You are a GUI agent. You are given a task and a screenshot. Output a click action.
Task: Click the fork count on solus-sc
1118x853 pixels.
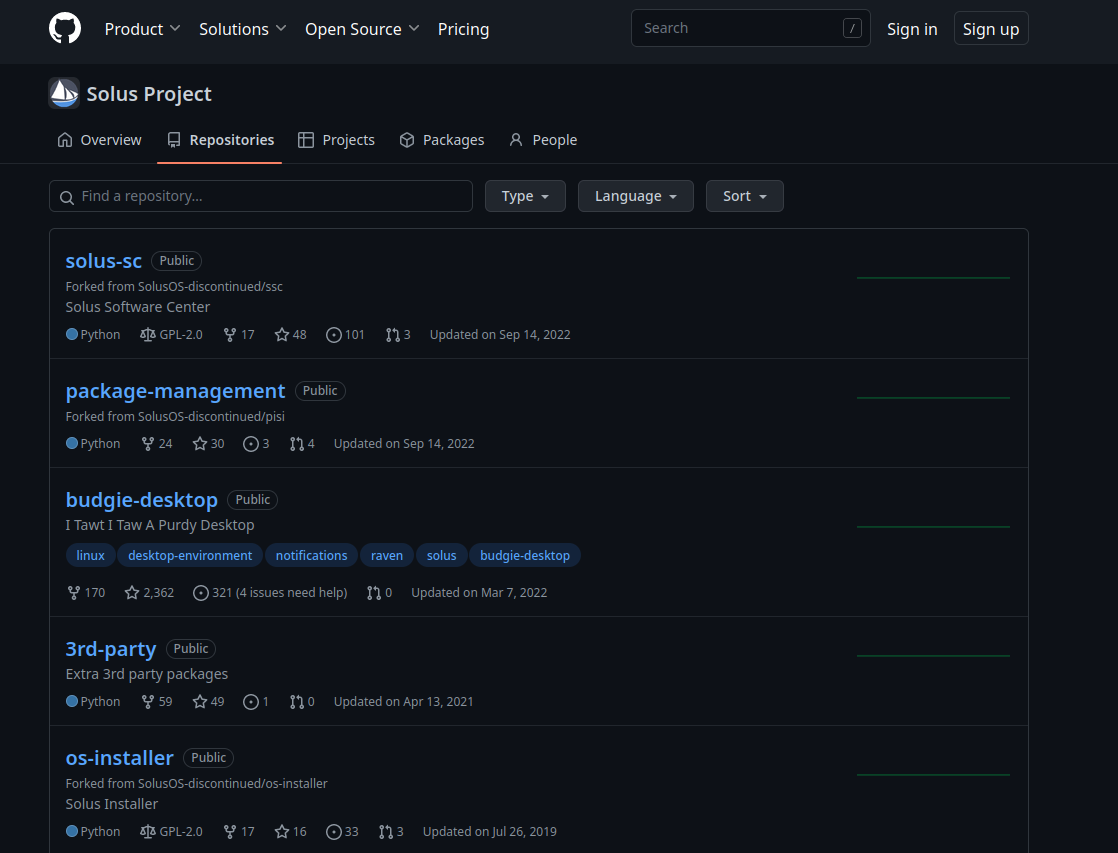click(239, 334)
